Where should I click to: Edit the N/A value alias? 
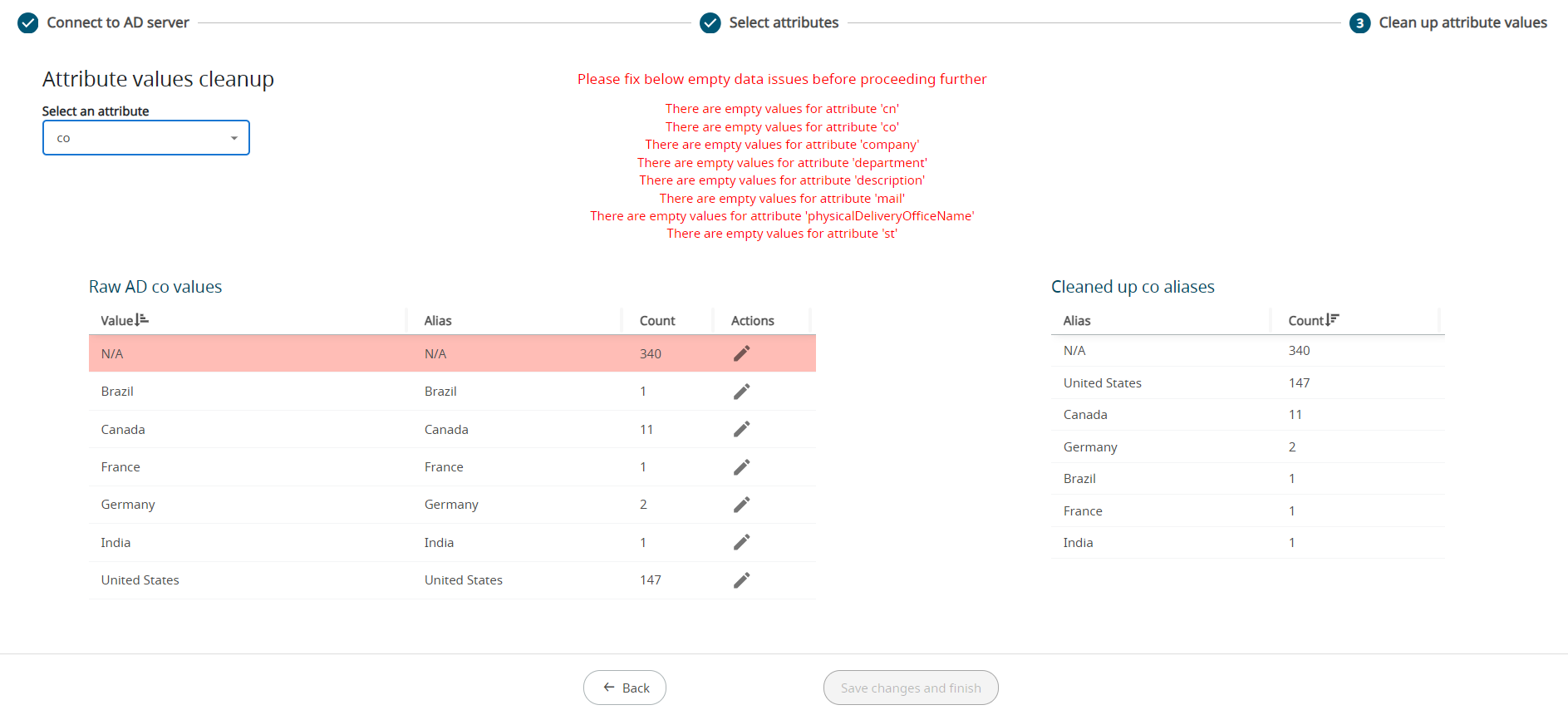[x=741, y=353]
